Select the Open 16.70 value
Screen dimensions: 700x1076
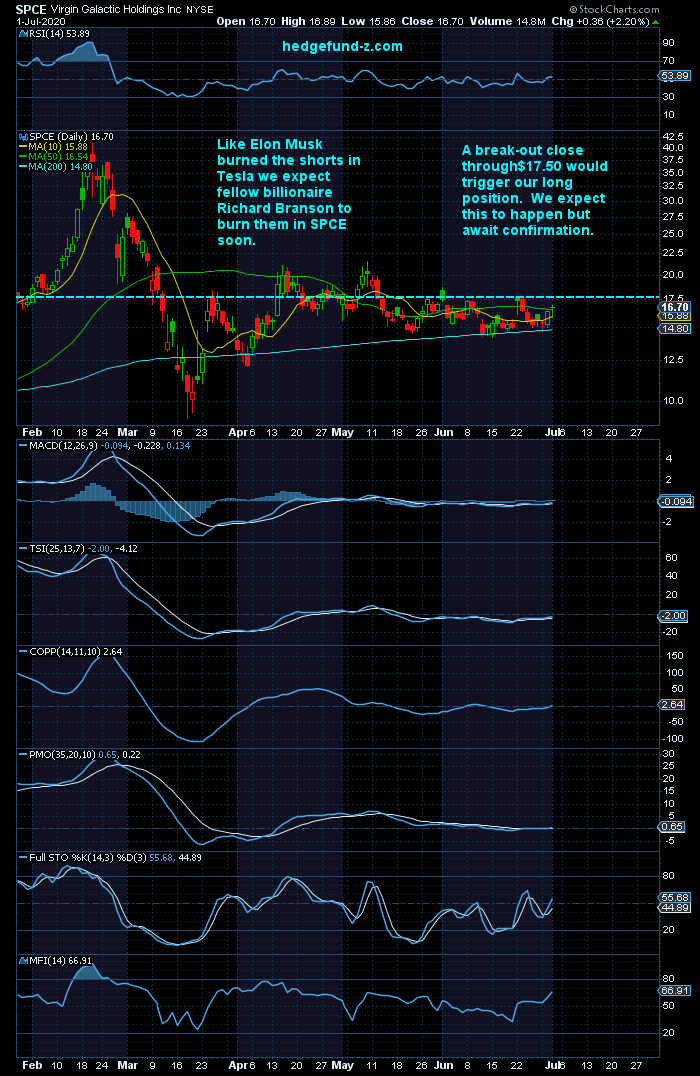pyautogui.click(x=246, y=21)
